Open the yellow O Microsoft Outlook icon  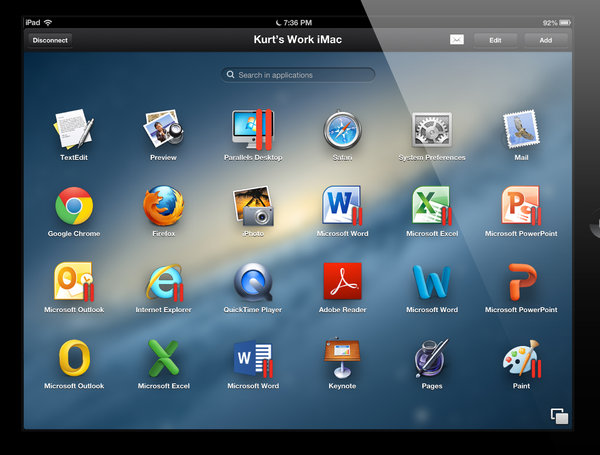pos(74,358)
